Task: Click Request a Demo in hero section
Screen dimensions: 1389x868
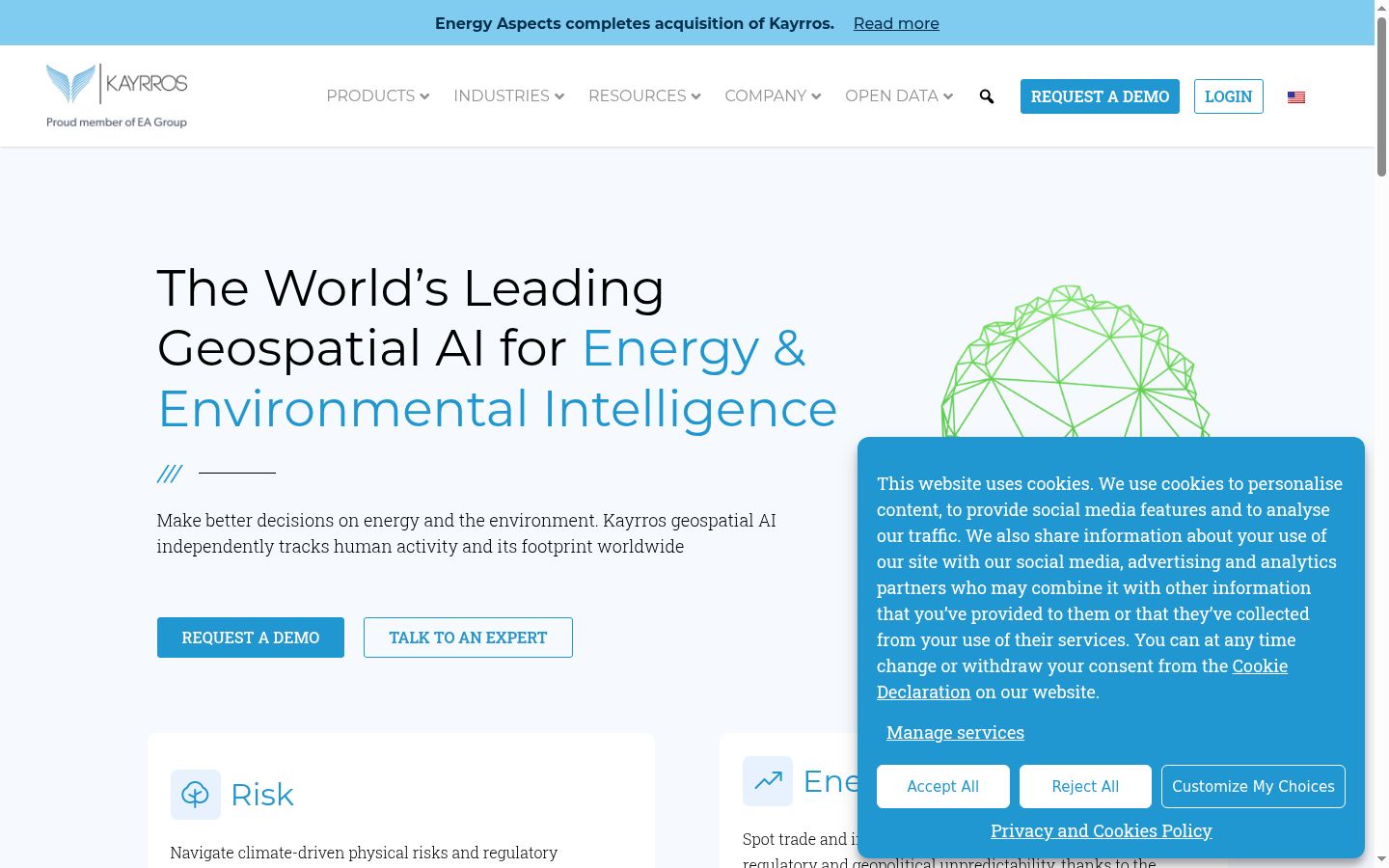Action: coord(251,637)
